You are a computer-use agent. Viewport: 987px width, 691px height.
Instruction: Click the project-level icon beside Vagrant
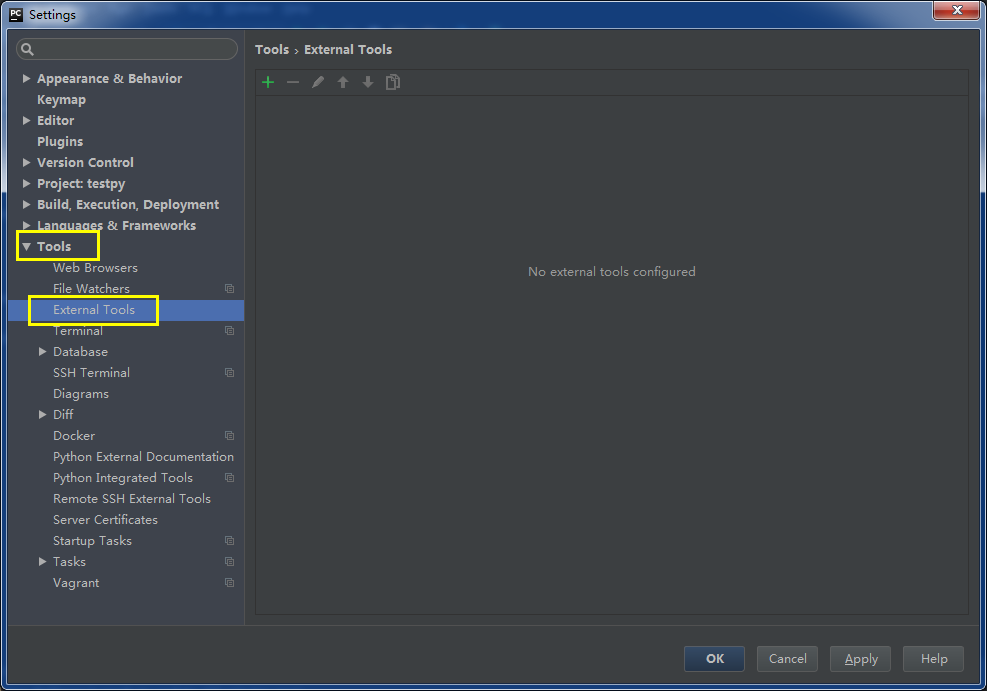tap(230, 583)
